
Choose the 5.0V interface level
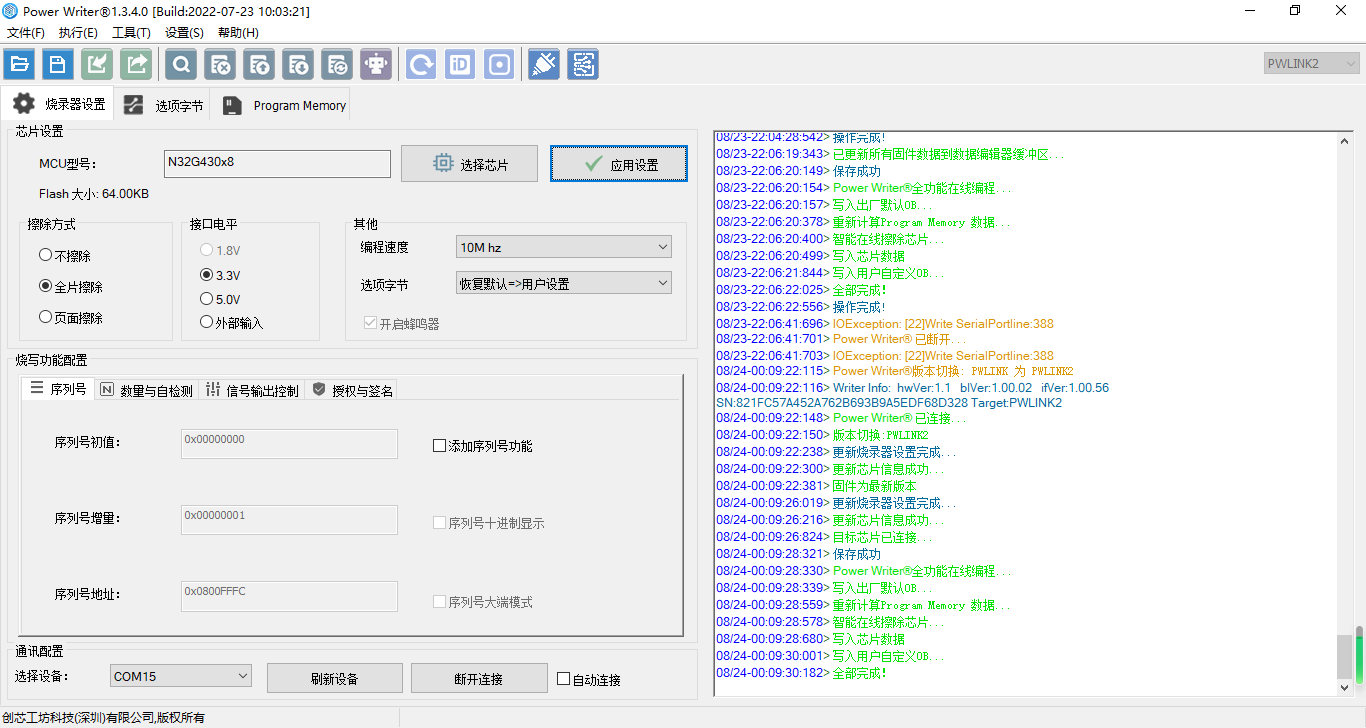[220, 299]
